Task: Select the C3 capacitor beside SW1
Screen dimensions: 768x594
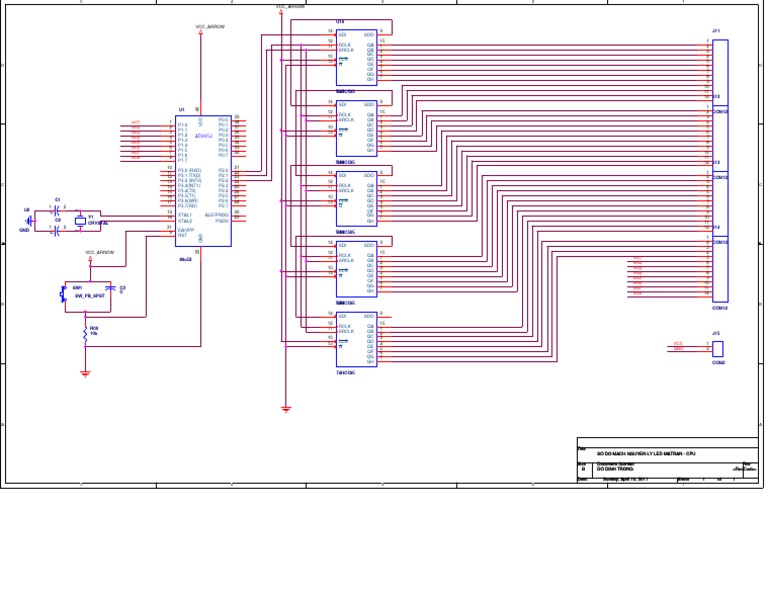Action: (112, 288)
